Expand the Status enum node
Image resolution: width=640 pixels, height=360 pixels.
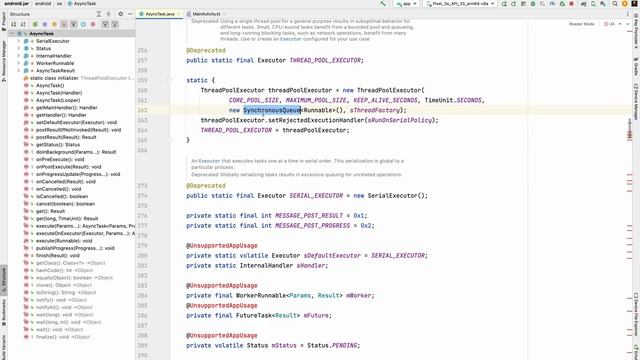point(18,48)
